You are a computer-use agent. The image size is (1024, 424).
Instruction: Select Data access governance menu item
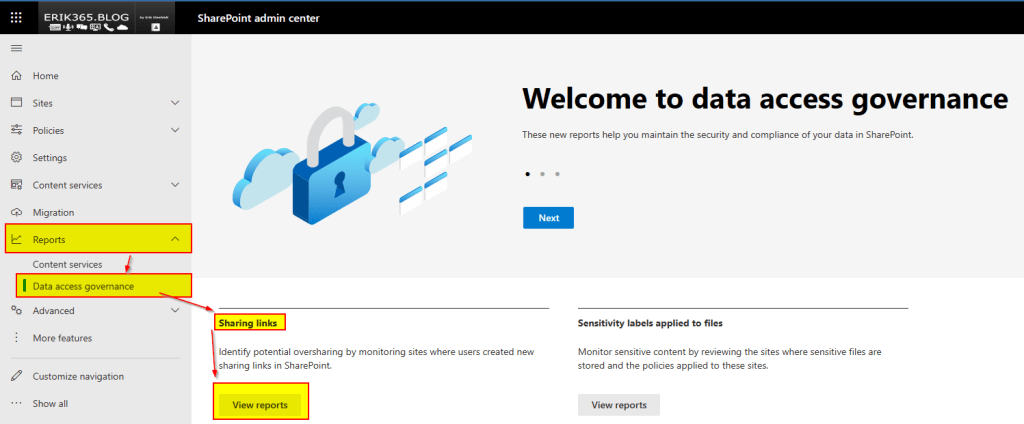(83, 286)
